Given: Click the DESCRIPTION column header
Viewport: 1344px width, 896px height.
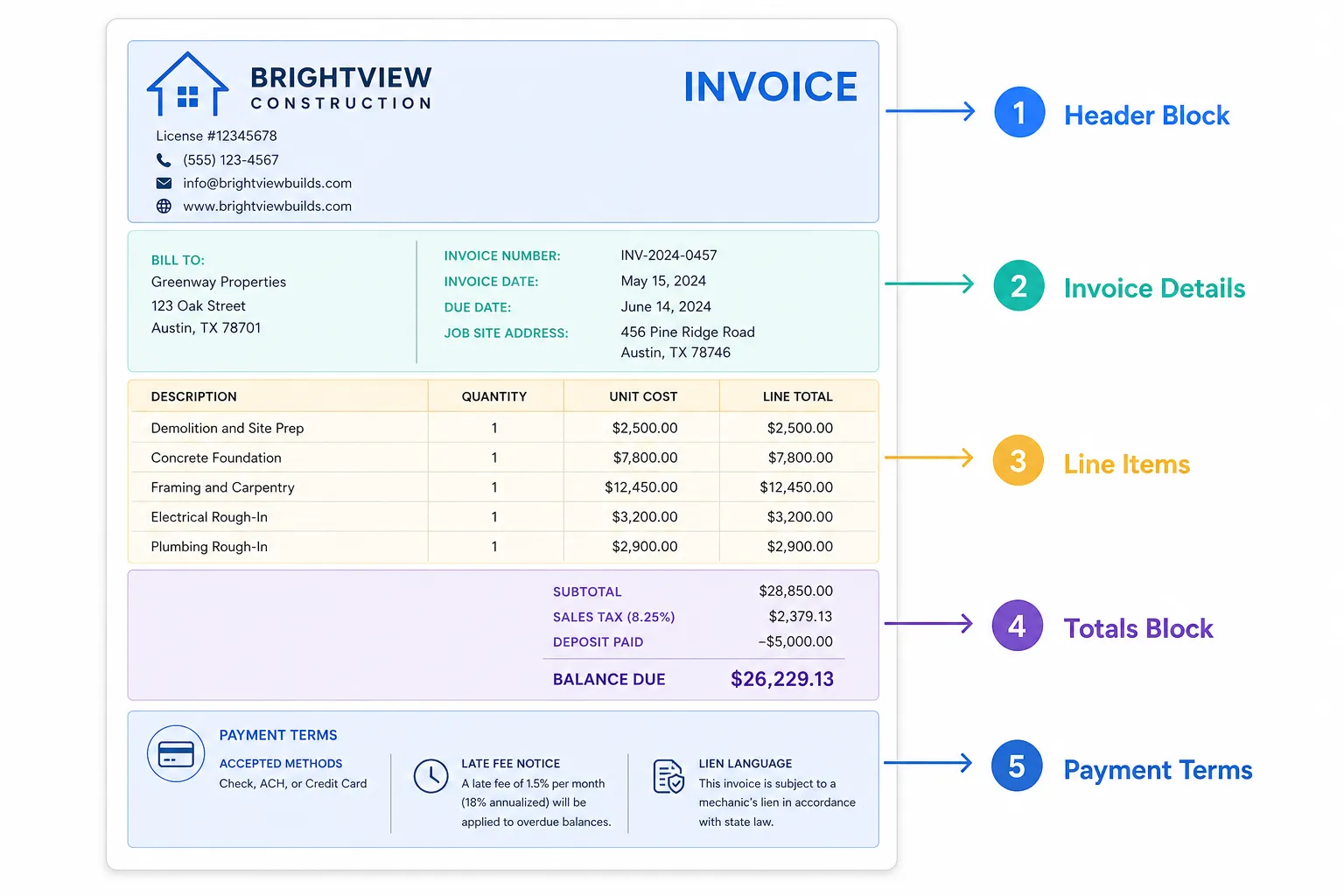Looking at the screenshot, I should (x=193, y=396).
